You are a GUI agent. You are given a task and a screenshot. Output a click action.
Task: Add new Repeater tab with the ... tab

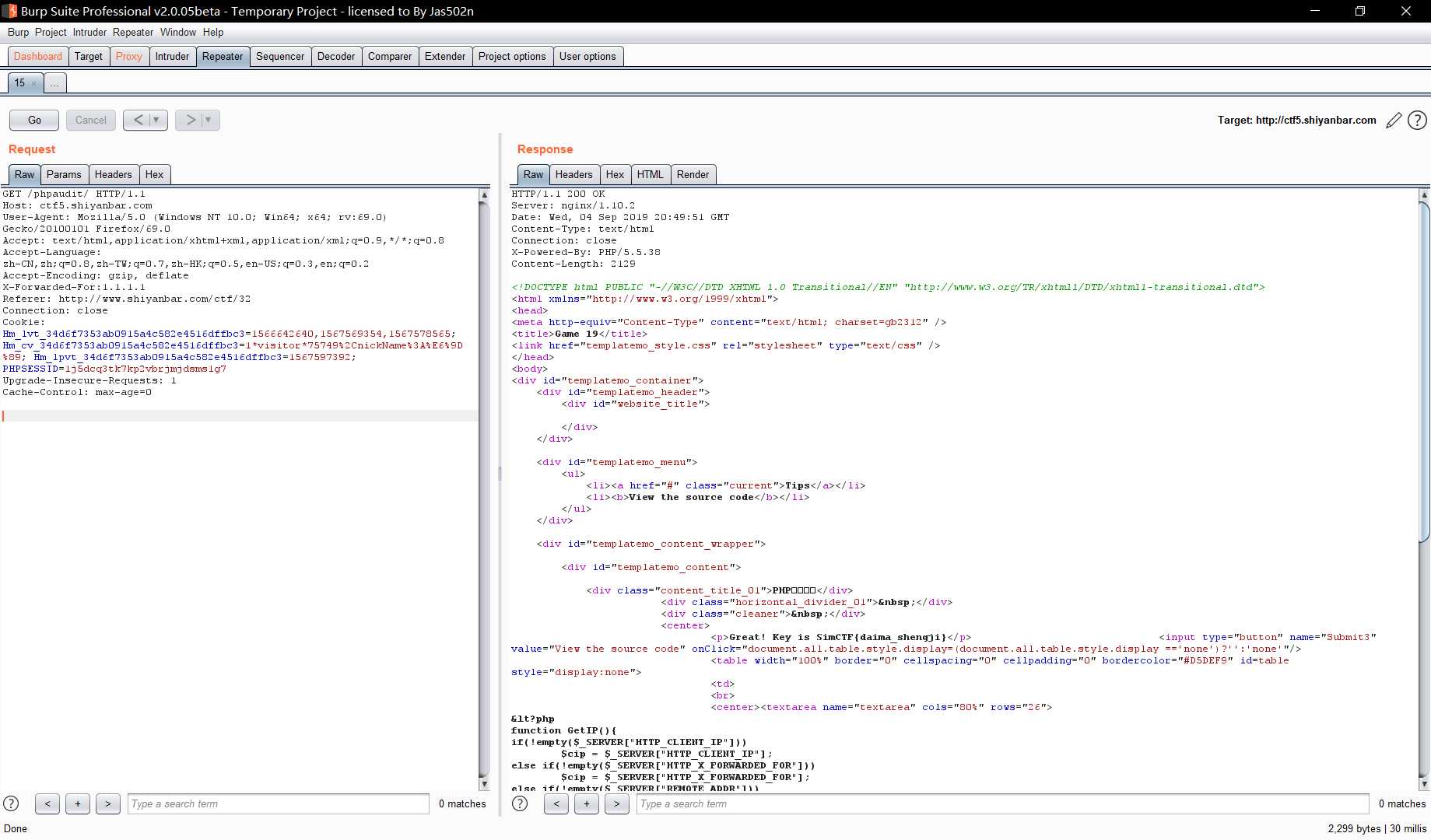(x=55, y=82)
